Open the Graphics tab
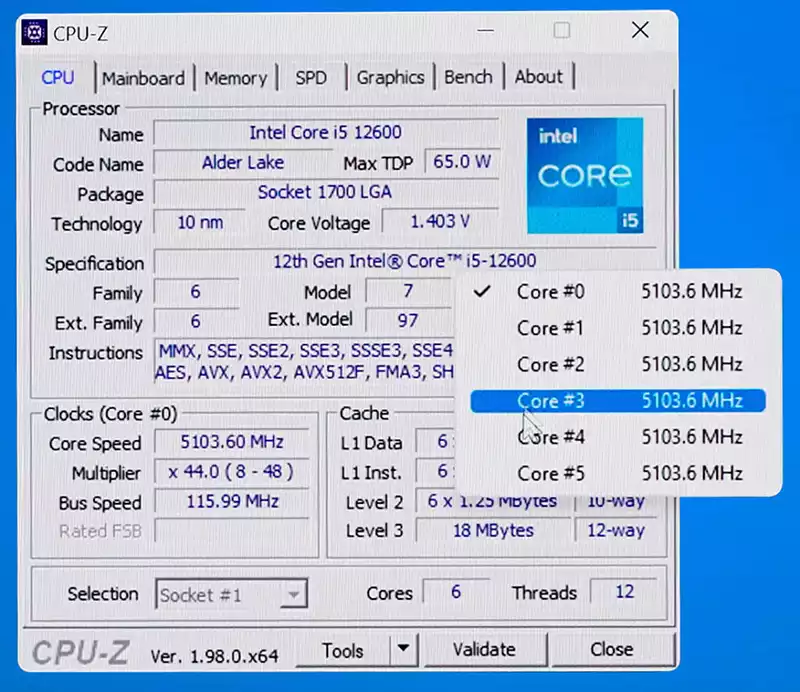 point(390,78)
